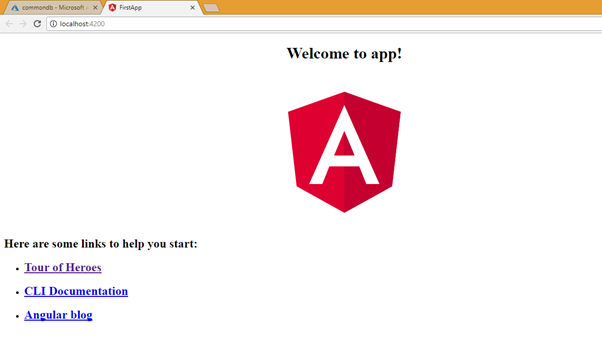Reload the localhost page
This screenshot has height=362, width=602.
pos(37,24)
